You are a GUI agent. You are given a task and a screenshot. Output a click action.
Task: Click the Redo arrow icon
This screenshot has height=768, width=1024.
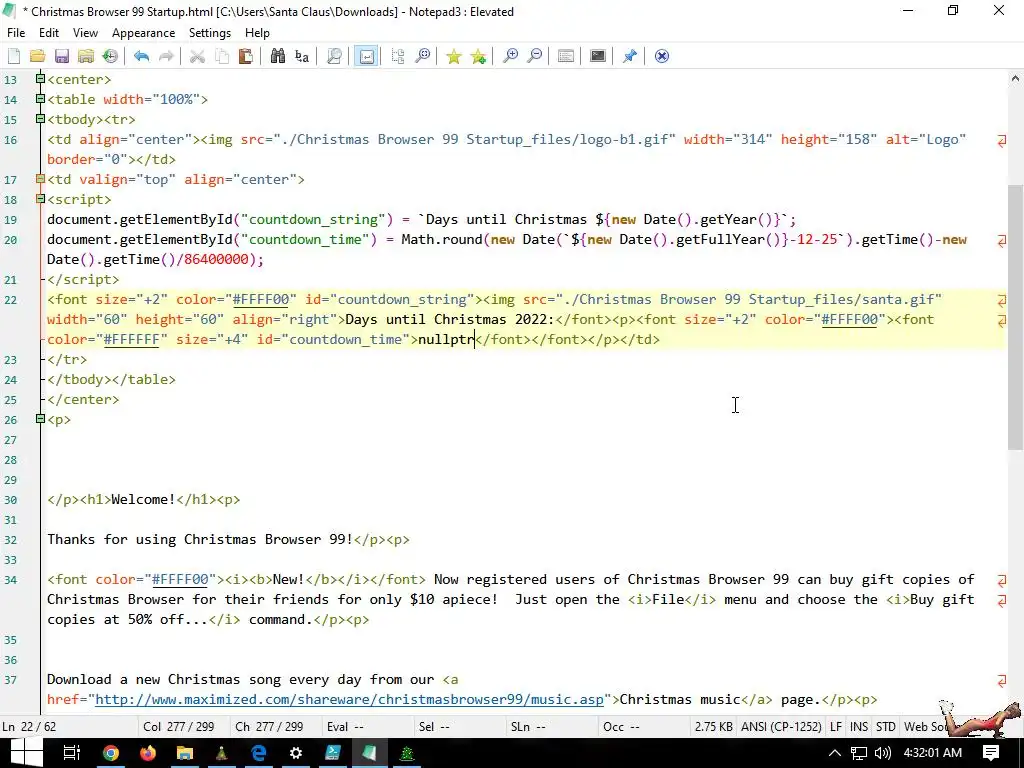(167, 56)
